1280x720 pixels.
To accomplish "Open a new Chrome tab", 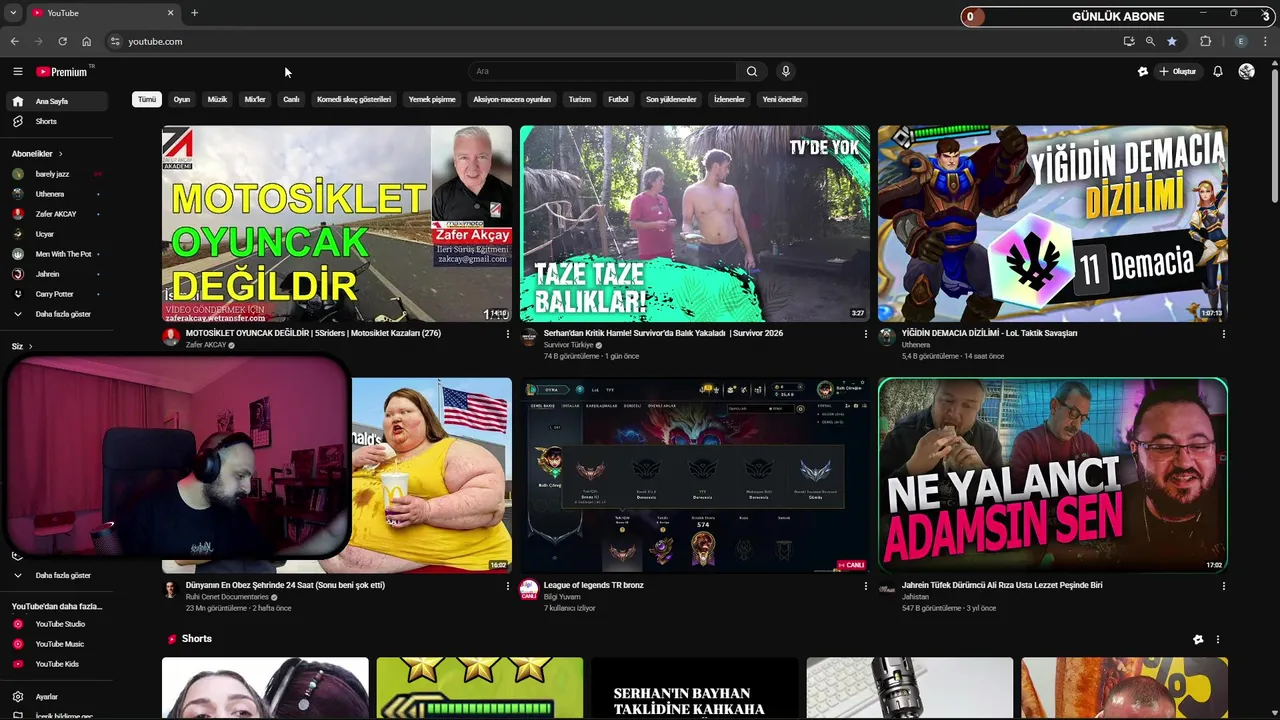I will coord(194,13).
